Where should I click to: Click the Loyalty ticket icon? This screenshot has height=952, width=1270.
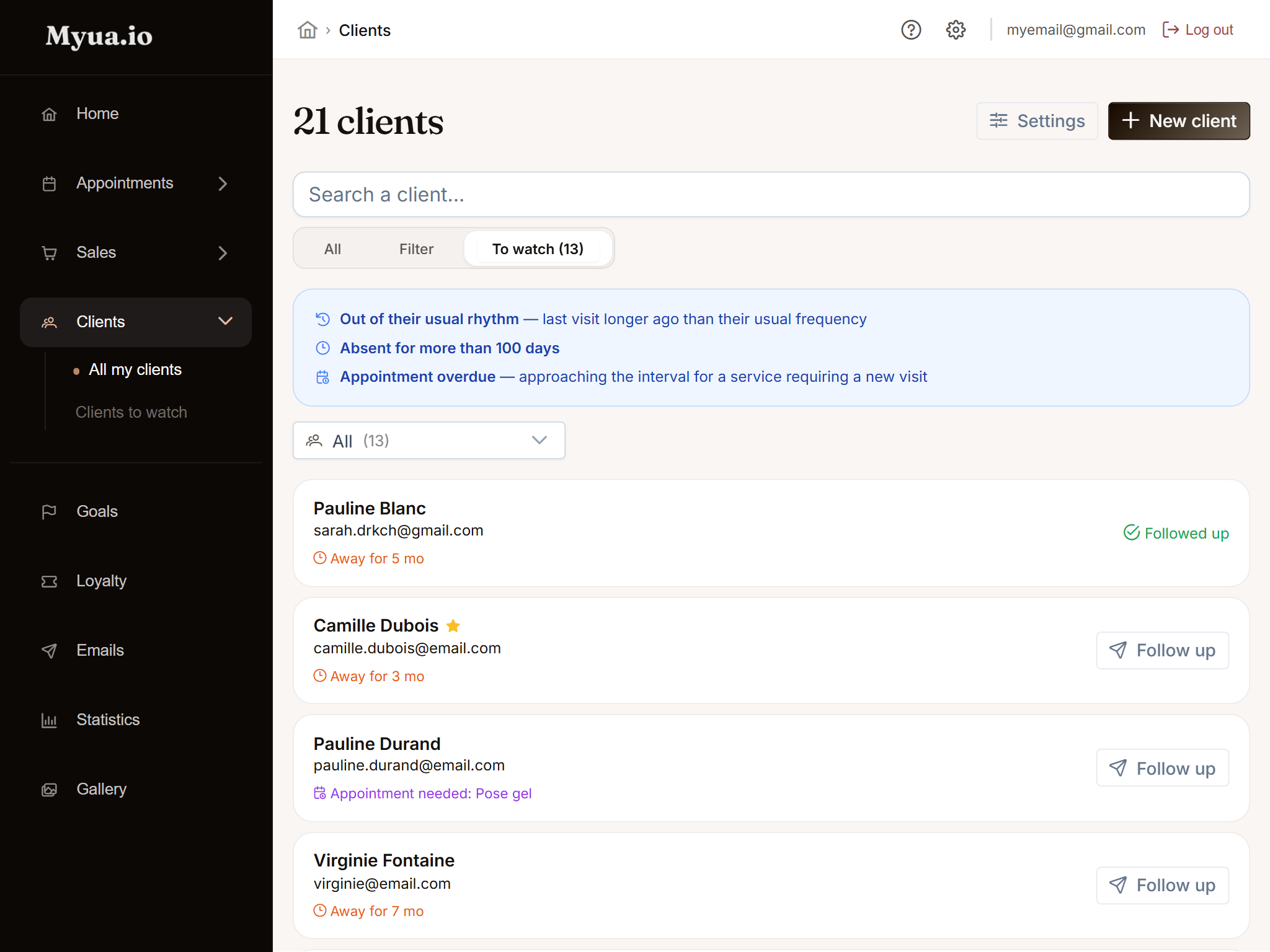(49, 581)
